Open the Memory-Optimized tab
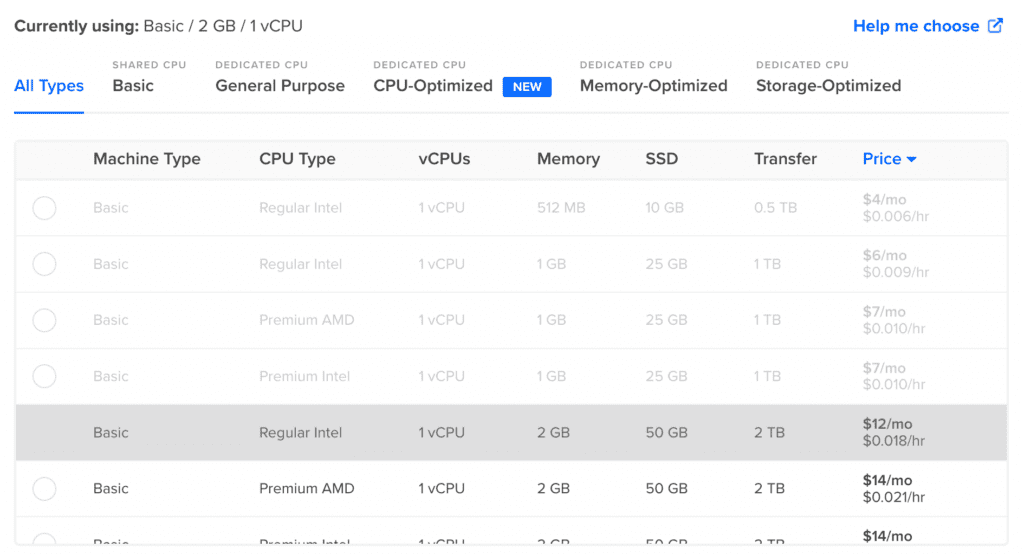Viewport: 1024px width, 554px height. [653, 86]
